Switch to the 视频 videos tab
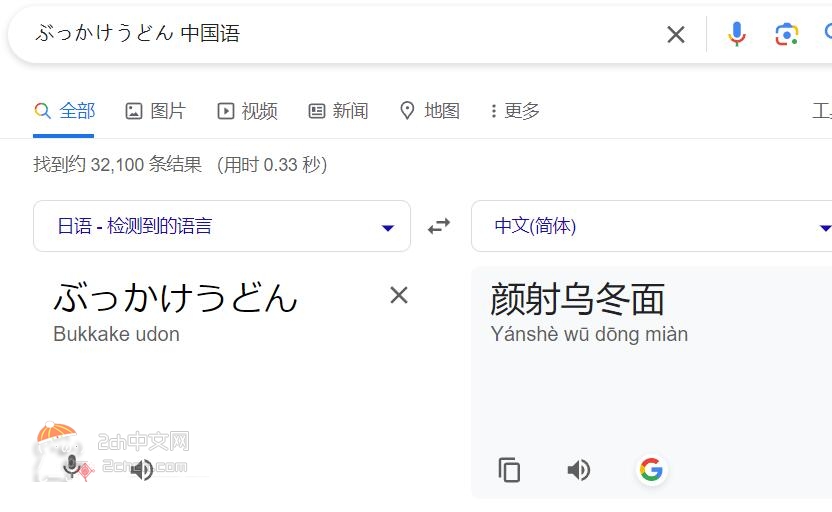The height and width of the screenshot is (512, 832). 247,111
